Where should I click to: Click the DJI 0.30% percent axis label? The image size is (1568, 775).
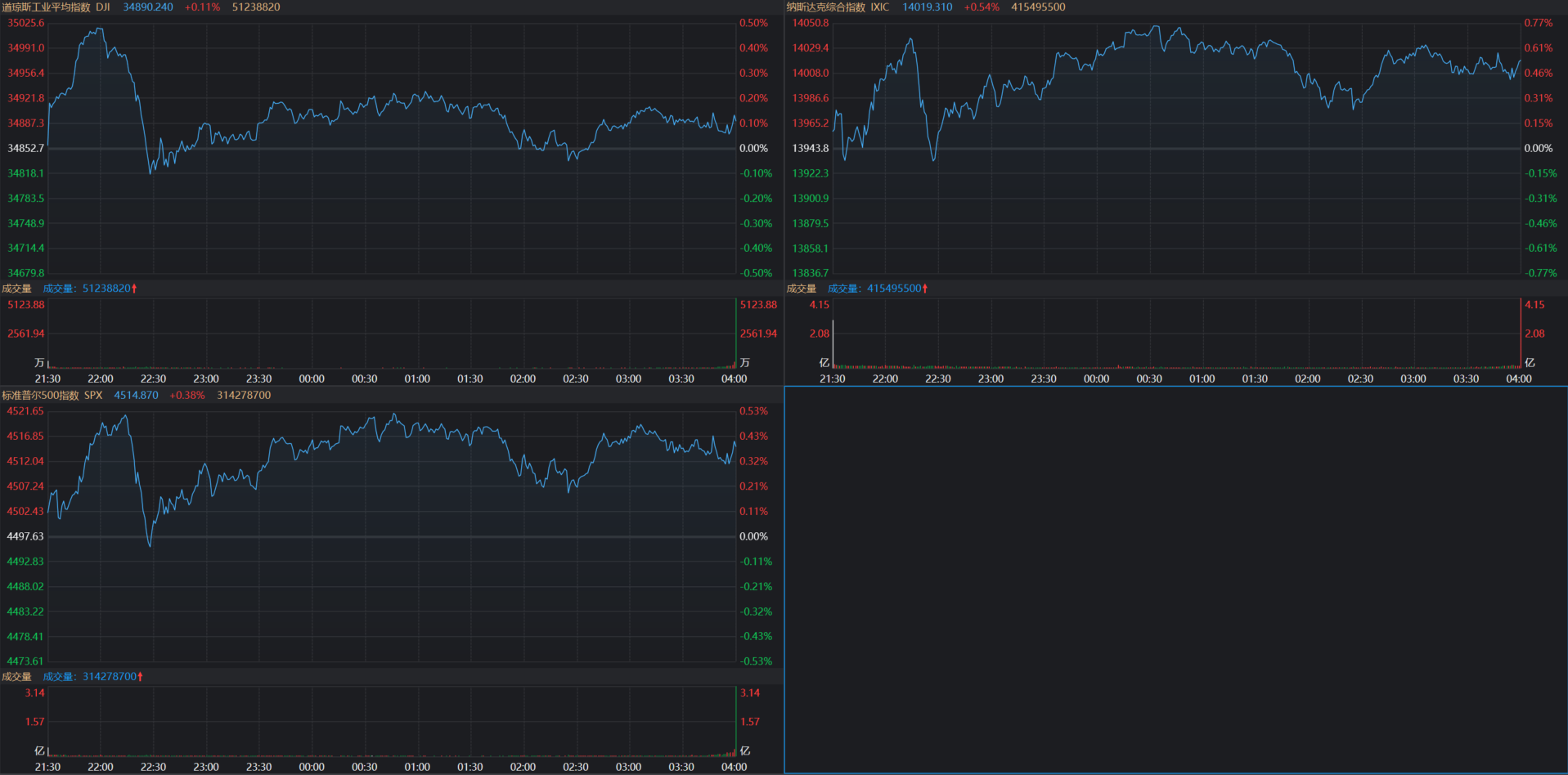point(753,73)
